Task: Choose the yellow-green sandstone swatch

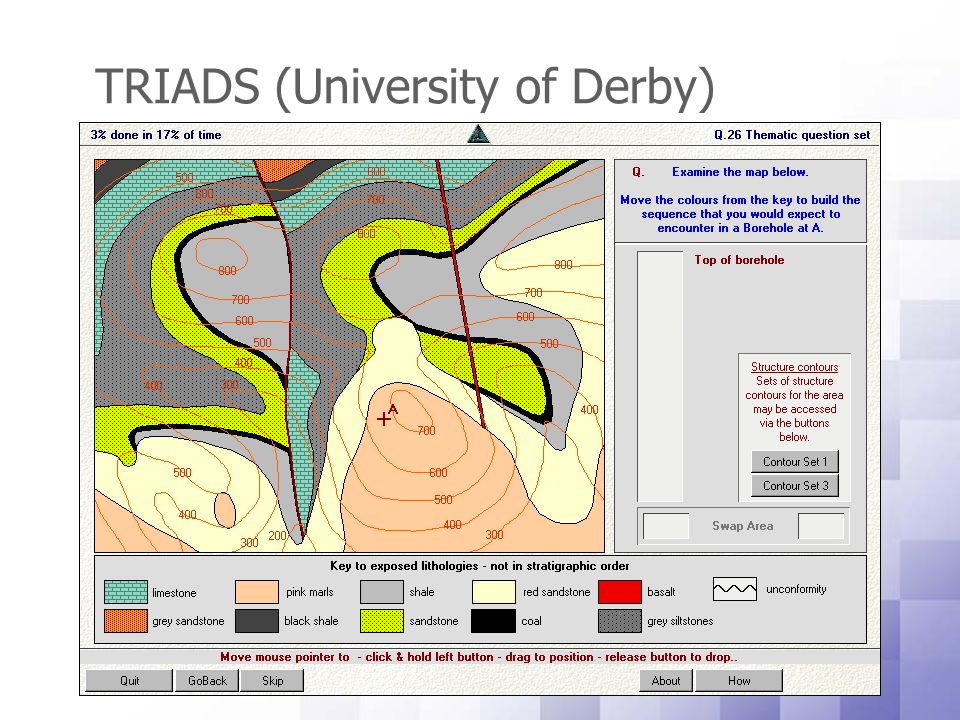Action: (x=381, y=621)
